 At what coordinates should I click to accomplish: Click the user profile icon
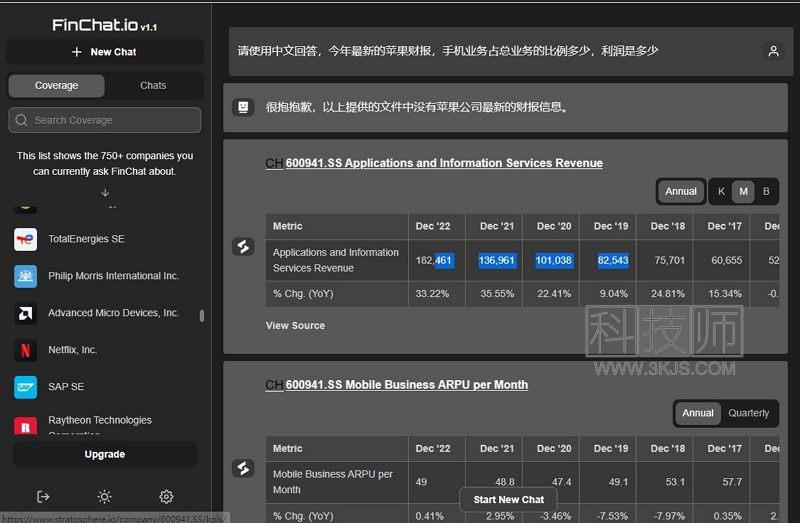pos(773,51)
